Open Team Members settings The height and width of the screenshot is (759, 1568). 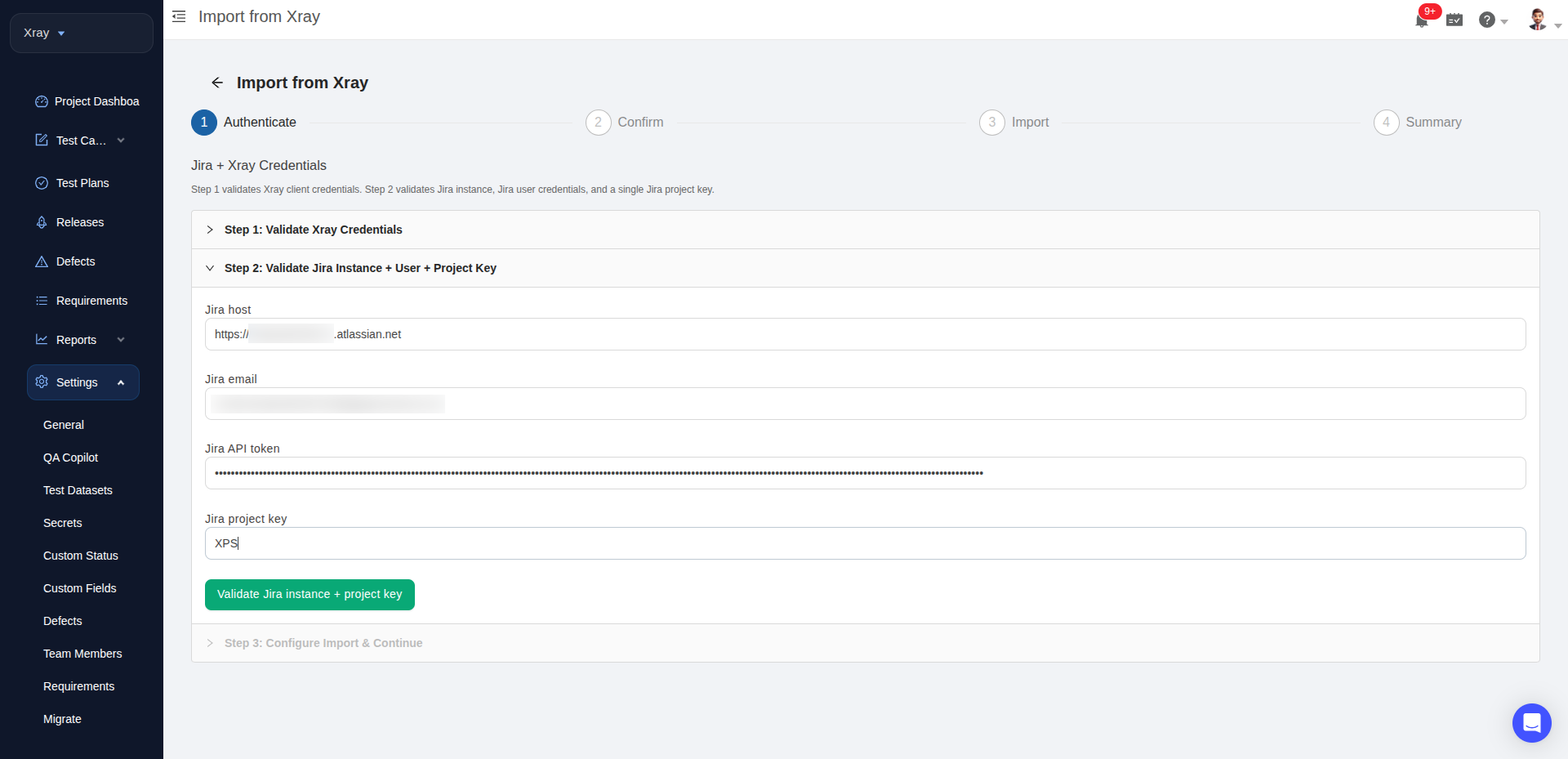coord(82,654)
